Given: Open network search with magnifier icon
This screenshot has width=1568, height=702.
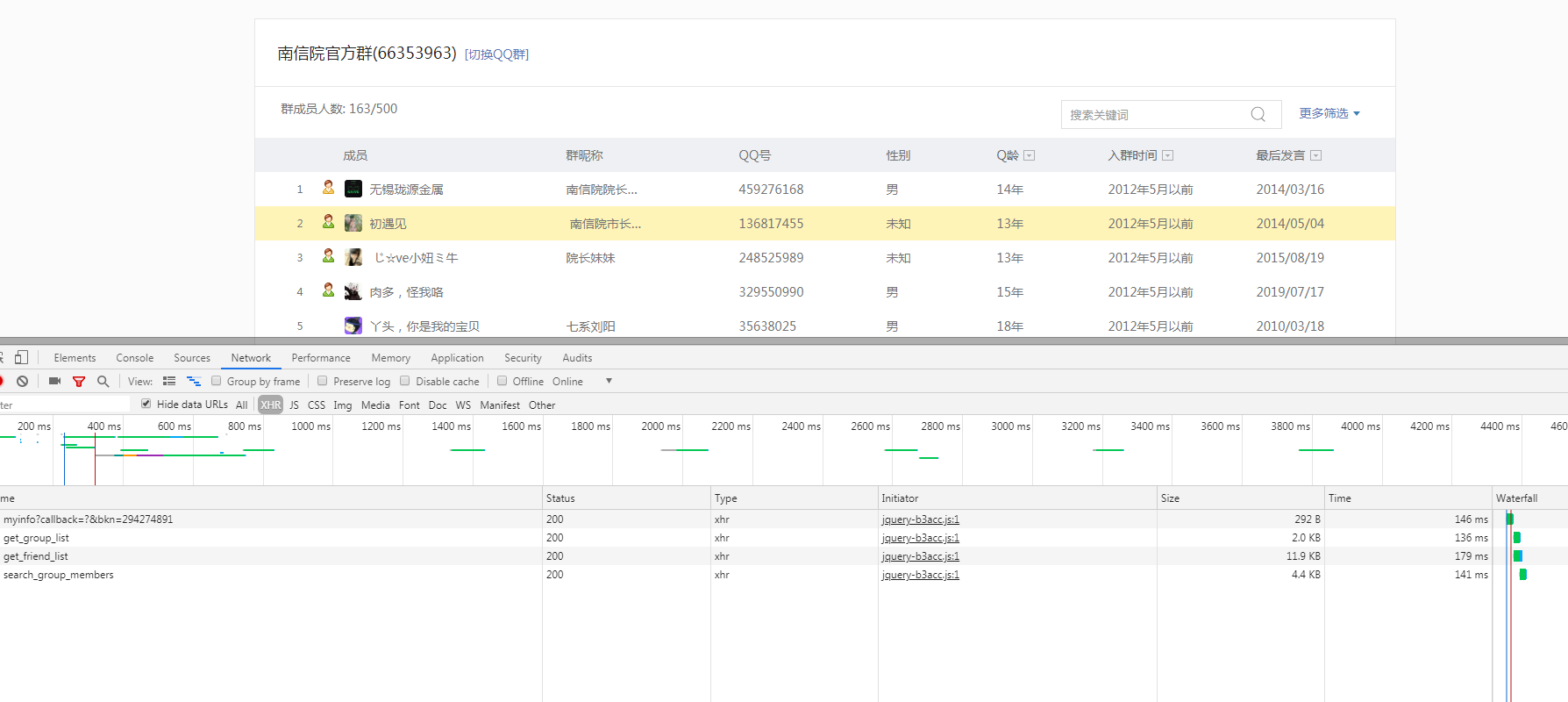Looking at the screenshot, I should point(103,381).
